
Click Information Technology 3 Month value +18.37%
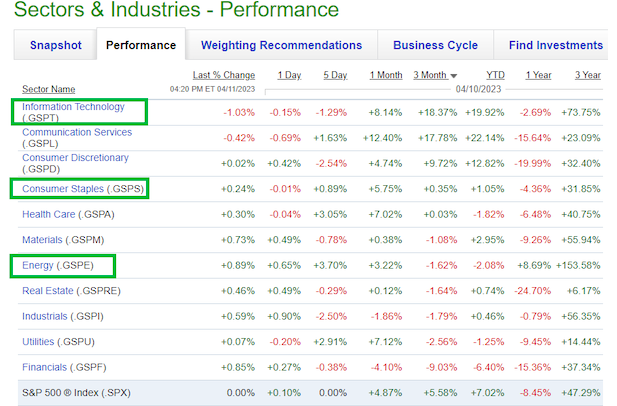pos(438,113)
